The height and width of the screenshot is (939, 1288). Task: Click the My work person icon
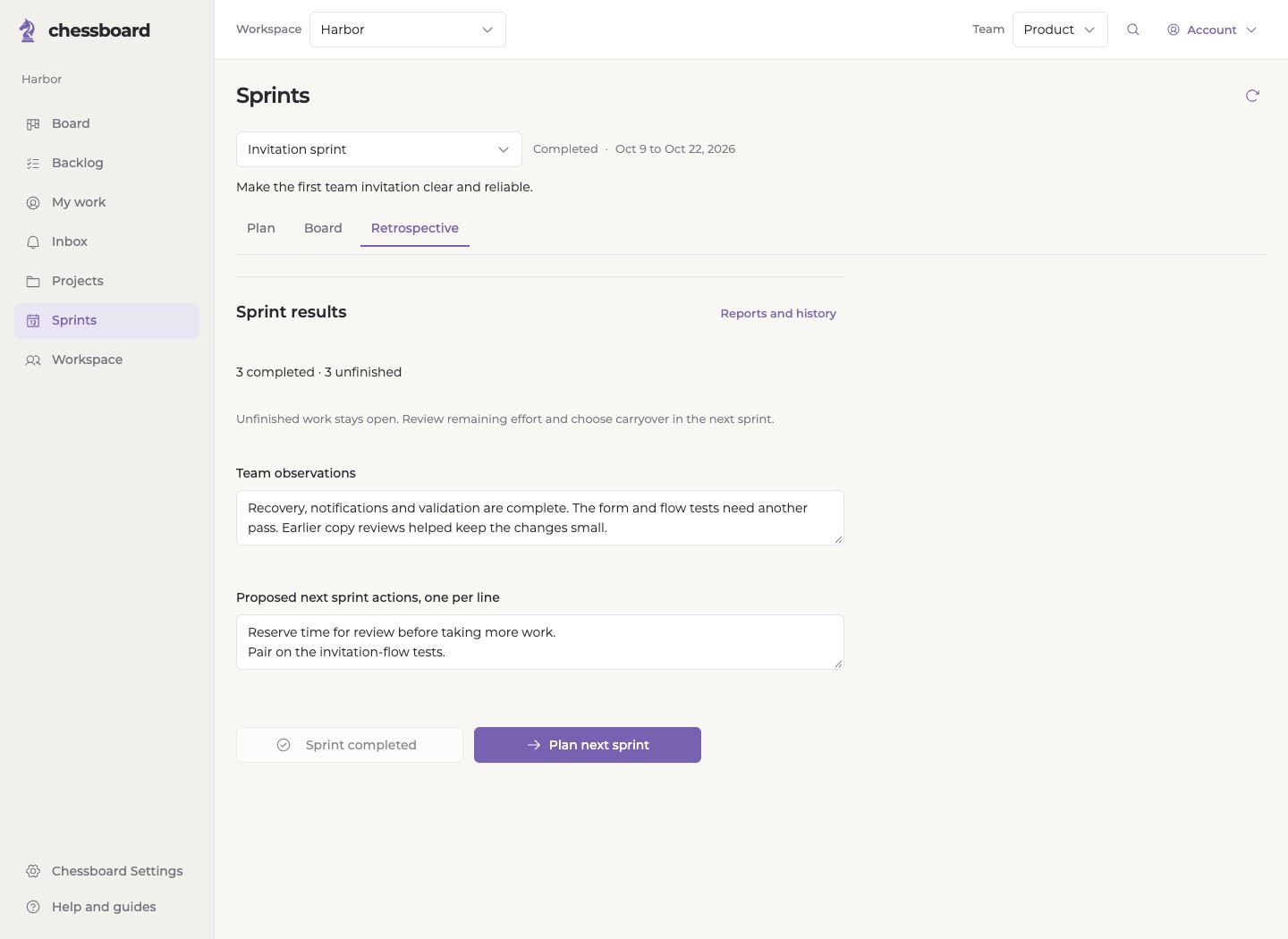coord(33,203)
